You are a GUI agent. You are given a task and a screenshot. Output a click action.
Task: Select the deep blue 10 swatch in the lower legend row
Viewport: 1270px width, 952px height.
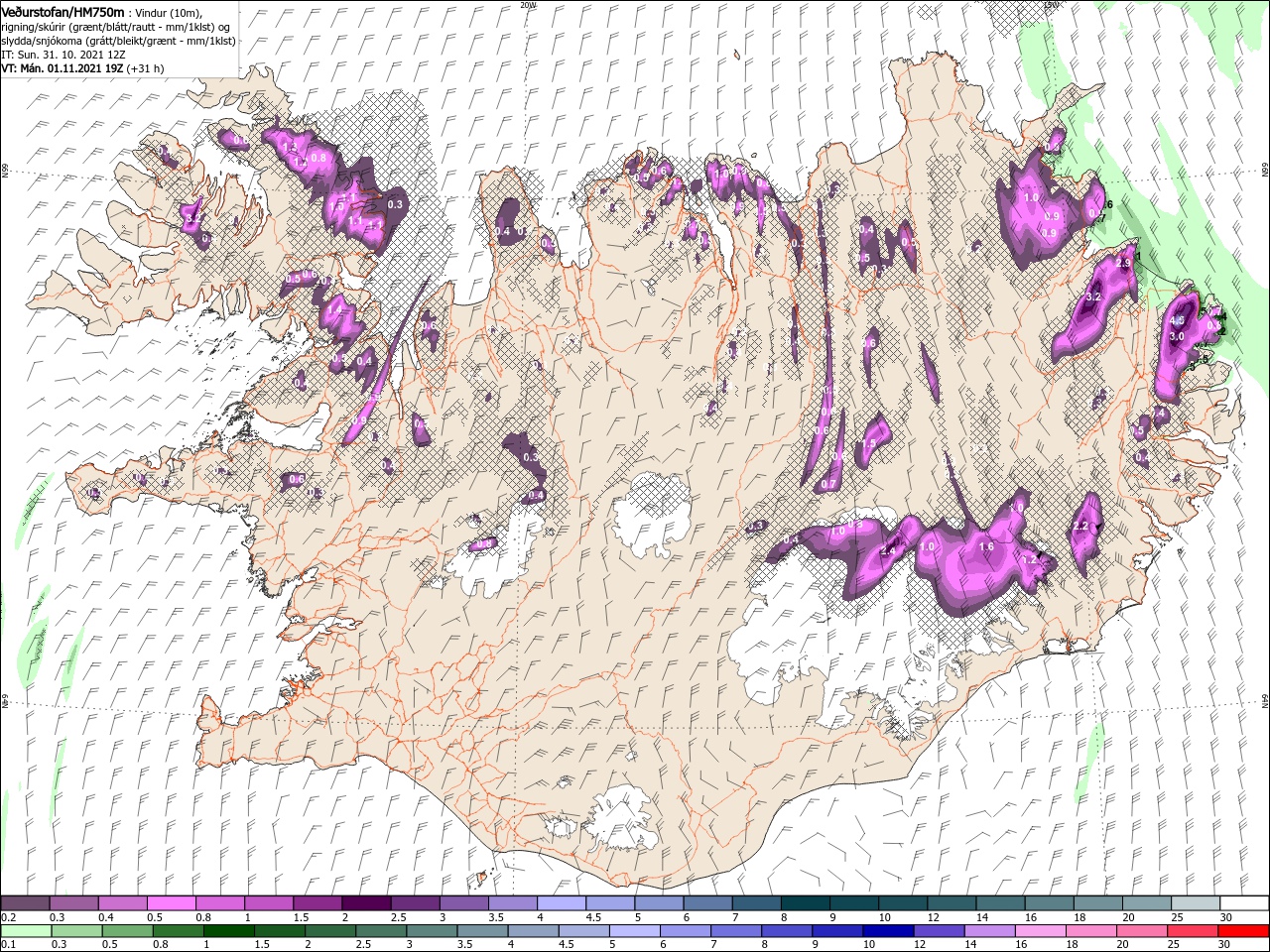click(x=888, y=931)
